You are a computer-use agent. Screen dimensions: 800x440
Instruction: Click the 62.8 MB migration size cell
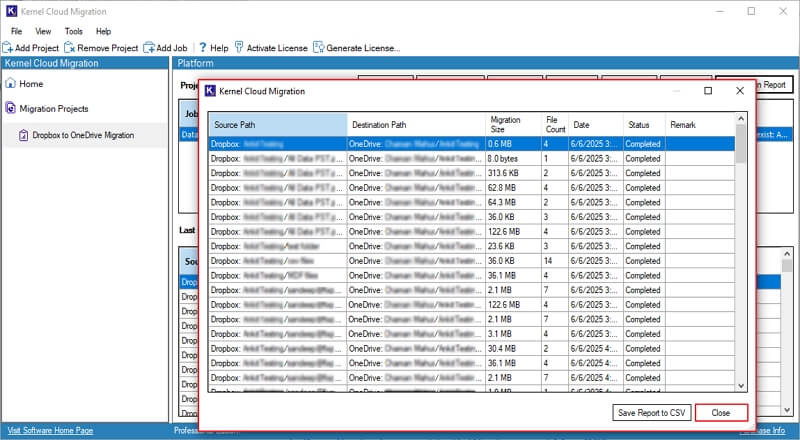point(513,188)
